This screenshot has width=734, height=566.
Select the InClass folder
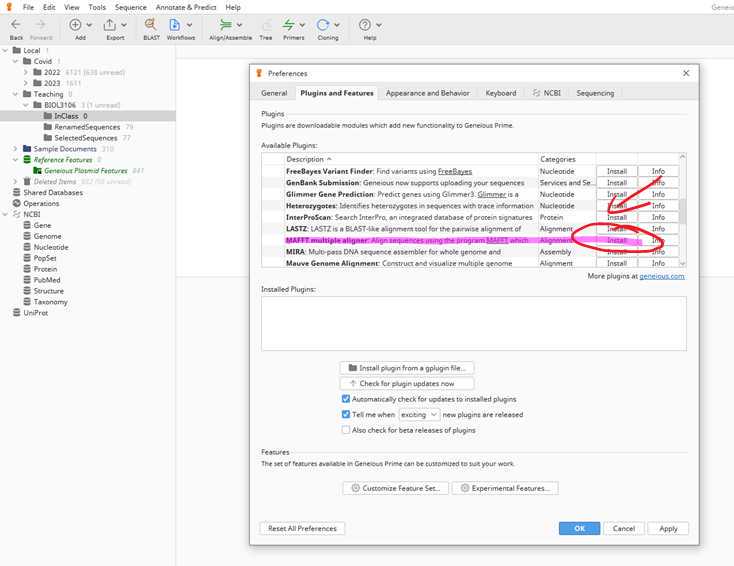[x=66, y=116]
